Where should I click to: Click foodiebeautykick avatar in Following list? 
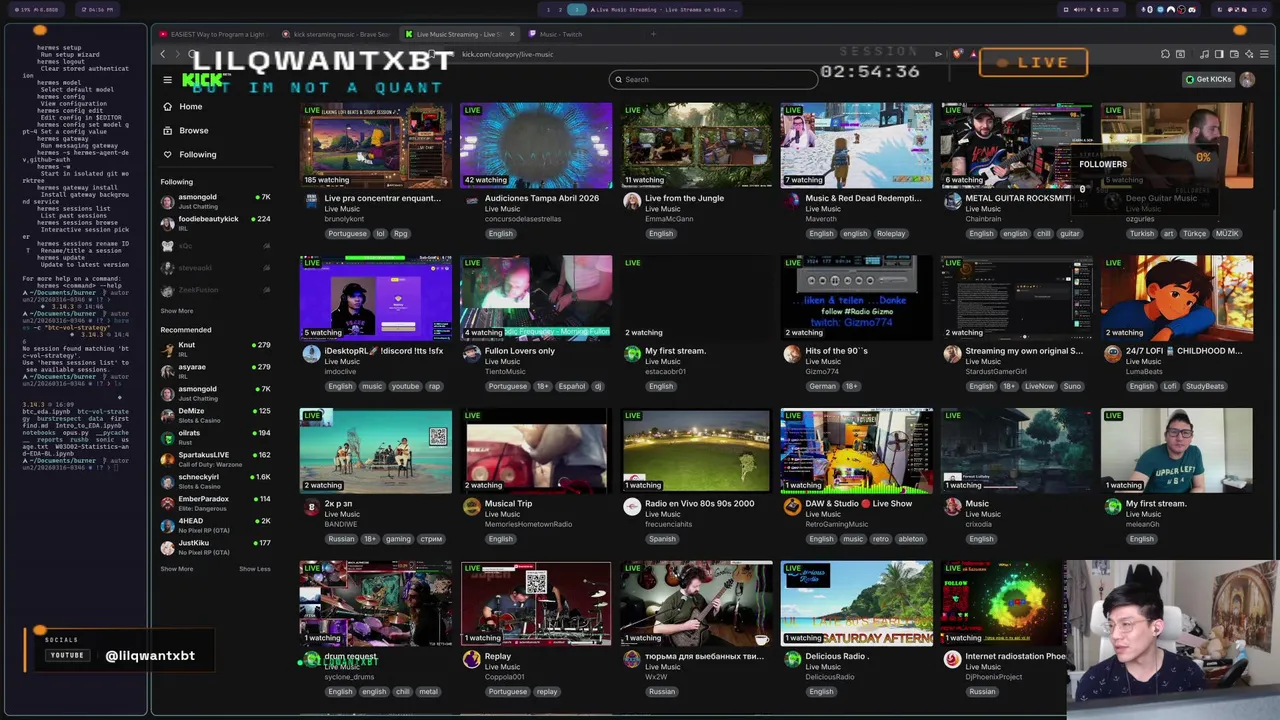(x=167, y=222)
